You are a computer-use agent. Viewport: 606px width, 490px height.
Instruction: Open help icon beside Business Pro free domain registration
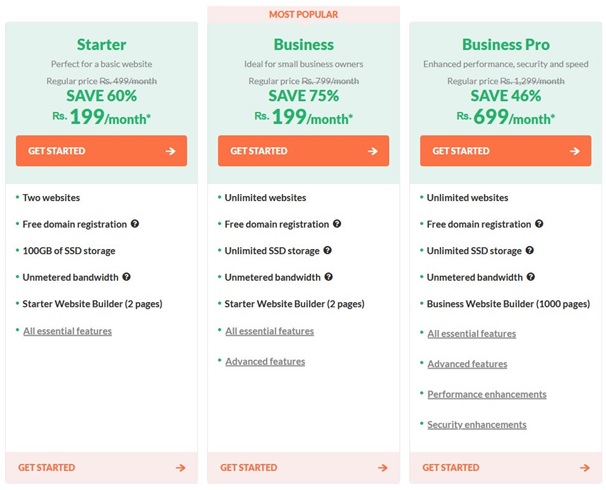coord(539,224)
